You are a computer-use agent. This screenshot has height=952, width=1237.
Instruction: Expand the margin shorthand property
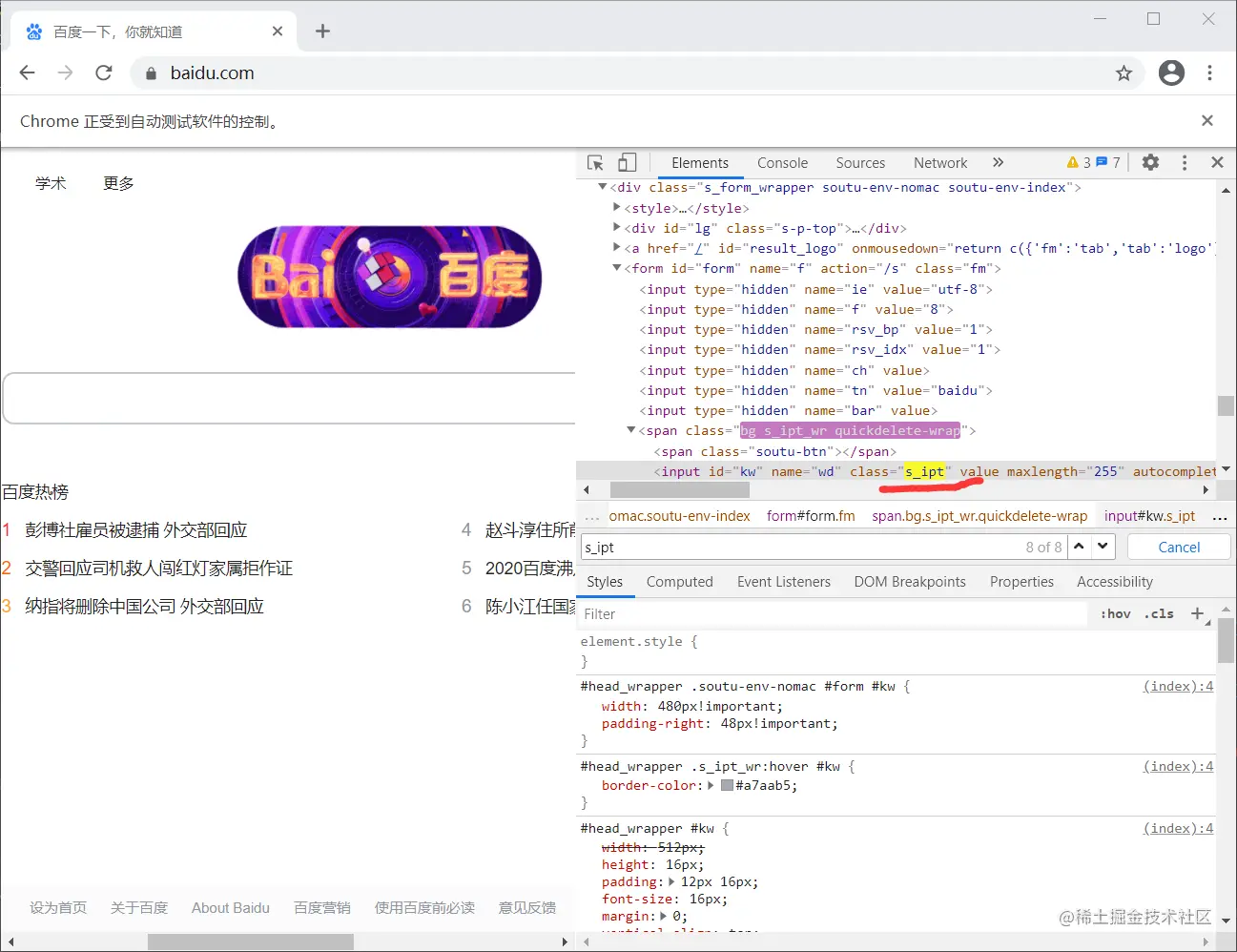click(x=664, y=917)
